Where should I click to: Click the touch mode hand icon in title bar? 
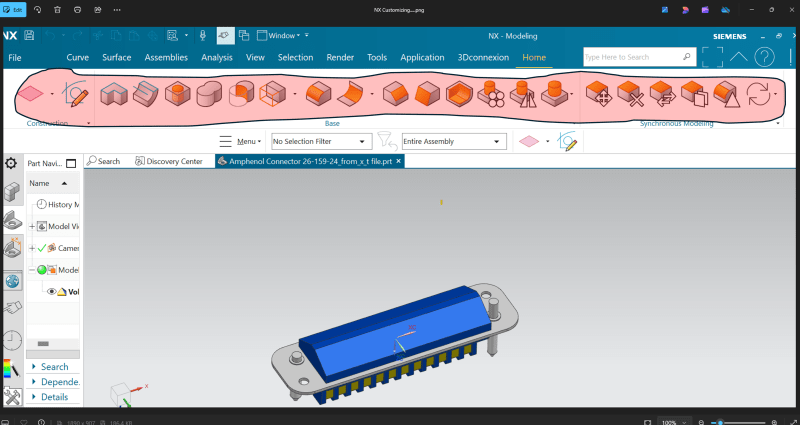226,36
